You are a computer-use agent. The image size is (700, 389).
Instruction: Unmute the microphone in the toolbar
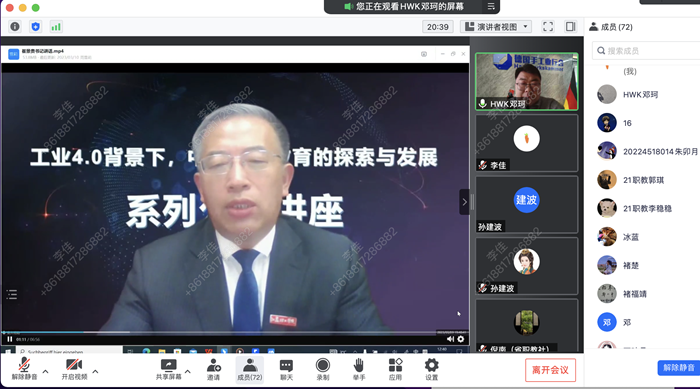[x=24, y=370]
